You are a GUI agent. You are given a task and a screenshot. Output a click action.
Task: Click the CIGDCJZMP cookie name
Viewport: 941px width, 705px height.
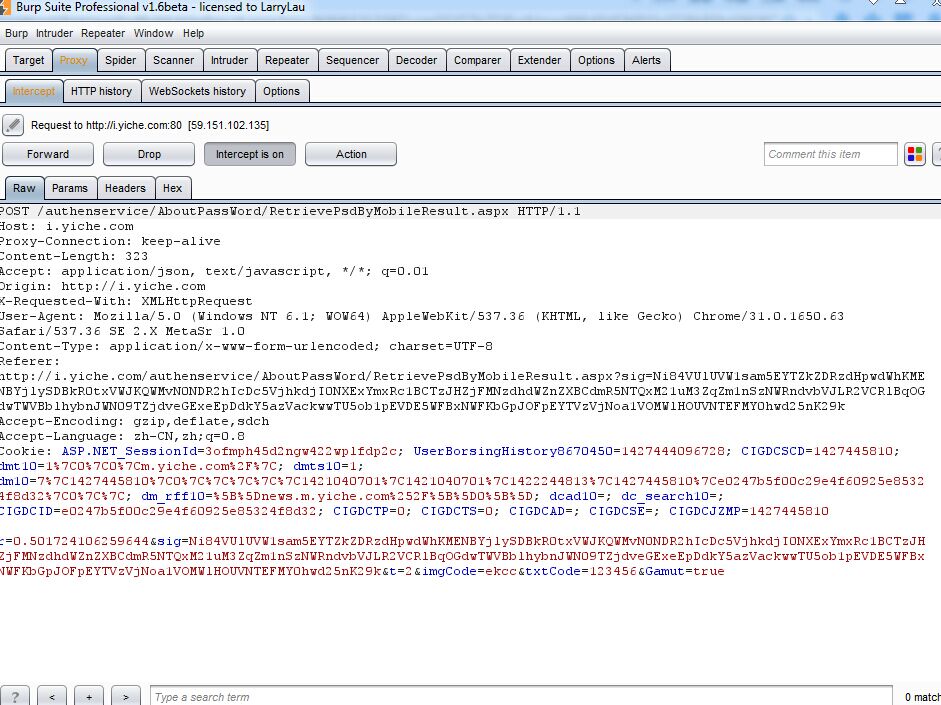pyautogui.click(x=706, y=511)
